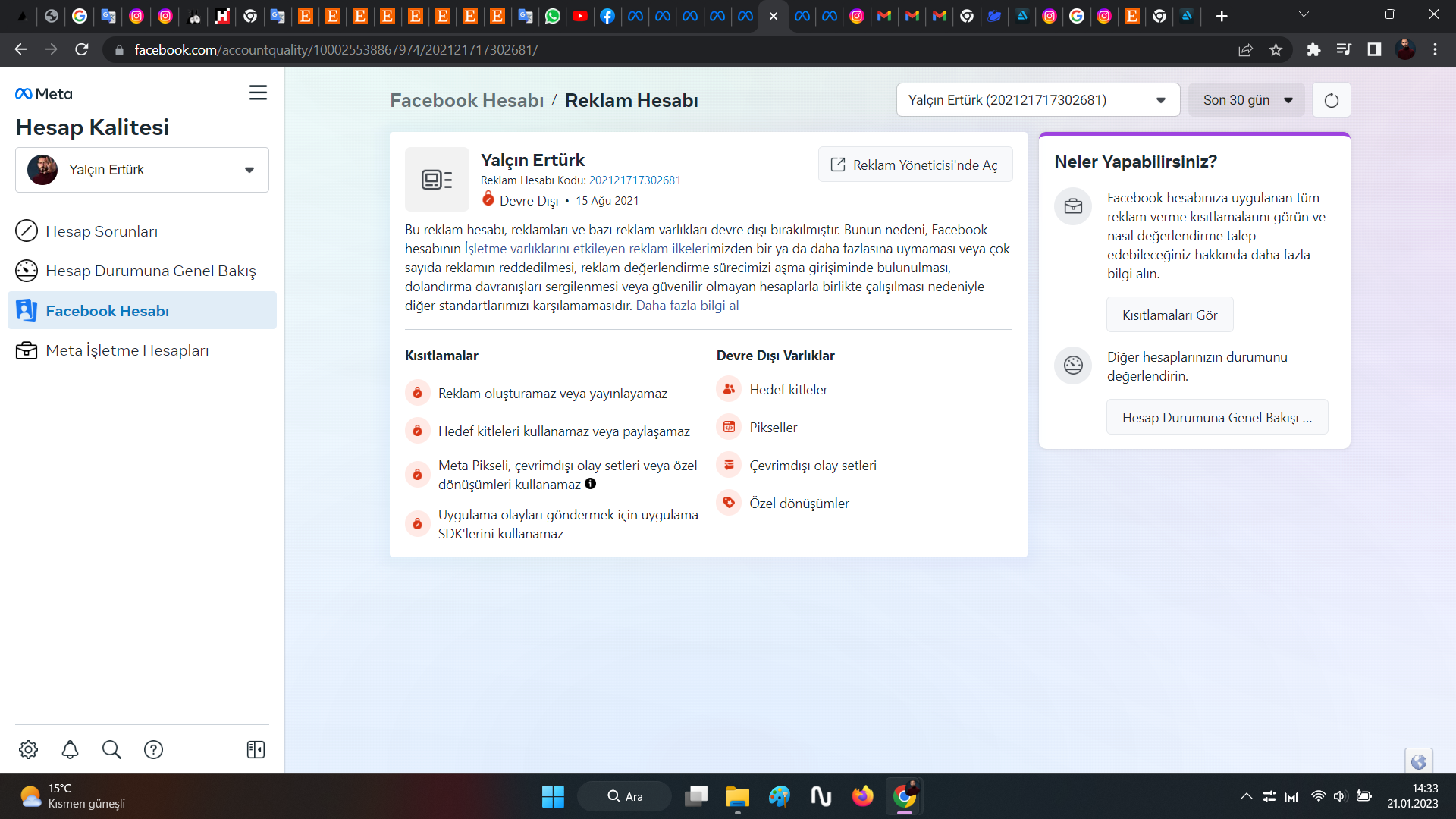Image resolution: width=1456 pixels, height=819 pixels.
Task: Open the Paint icon in taskbar
Action: (779, 796)
